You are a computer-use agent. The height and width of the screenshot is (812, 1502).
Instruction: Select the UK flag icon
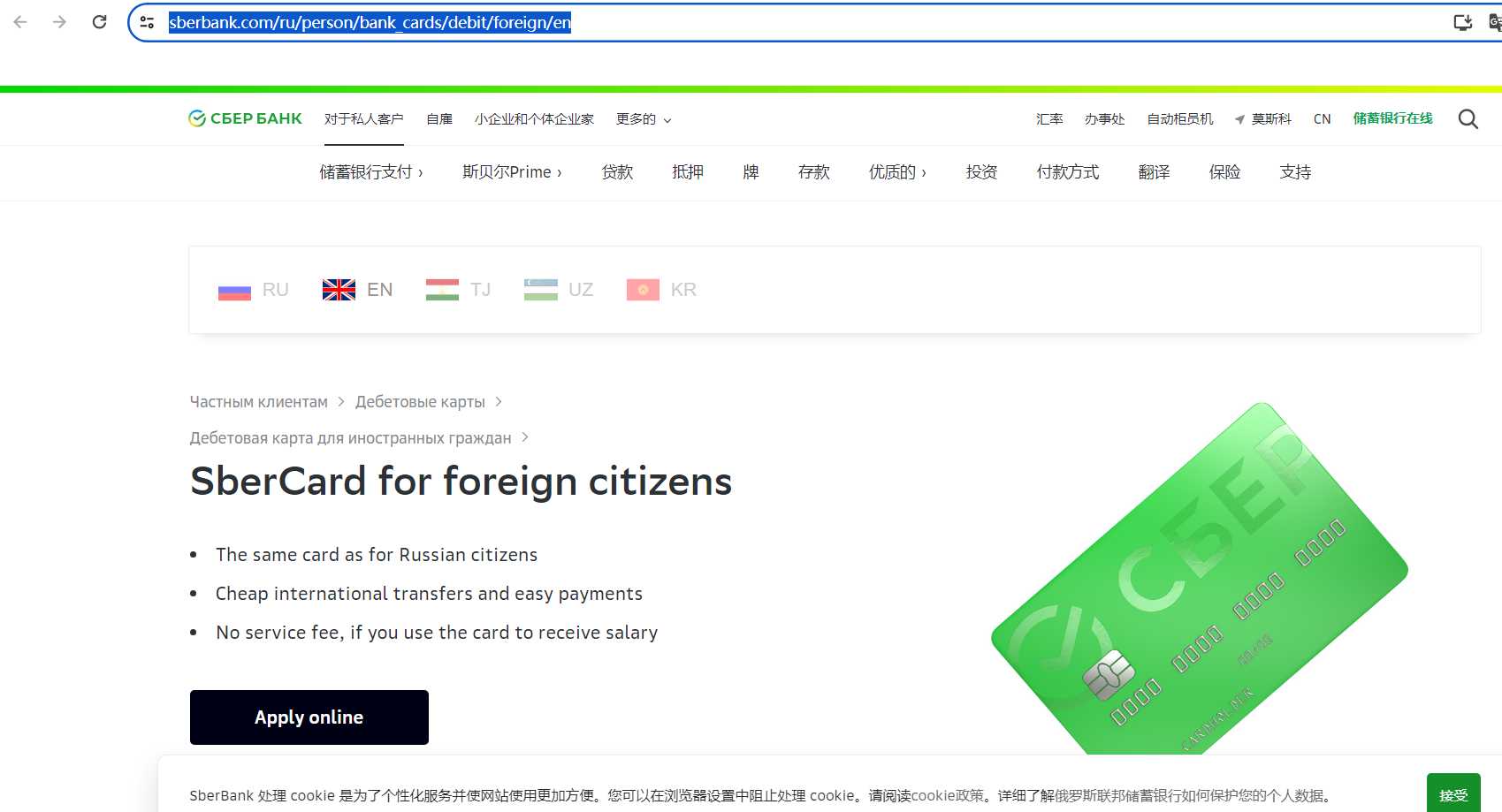pos(339,290)
